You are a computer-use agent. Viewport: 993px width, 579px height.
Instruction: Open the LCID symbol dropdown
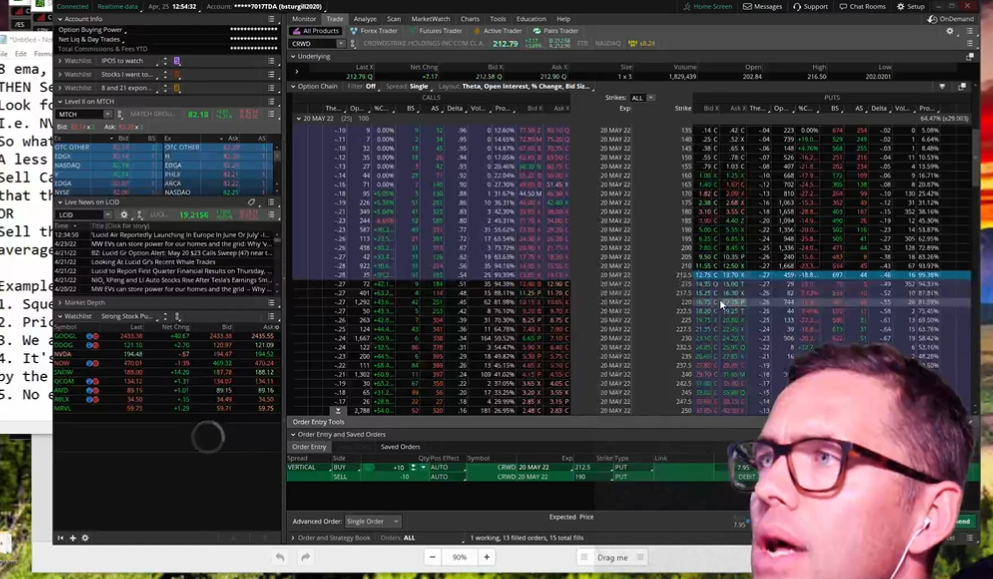108,215
